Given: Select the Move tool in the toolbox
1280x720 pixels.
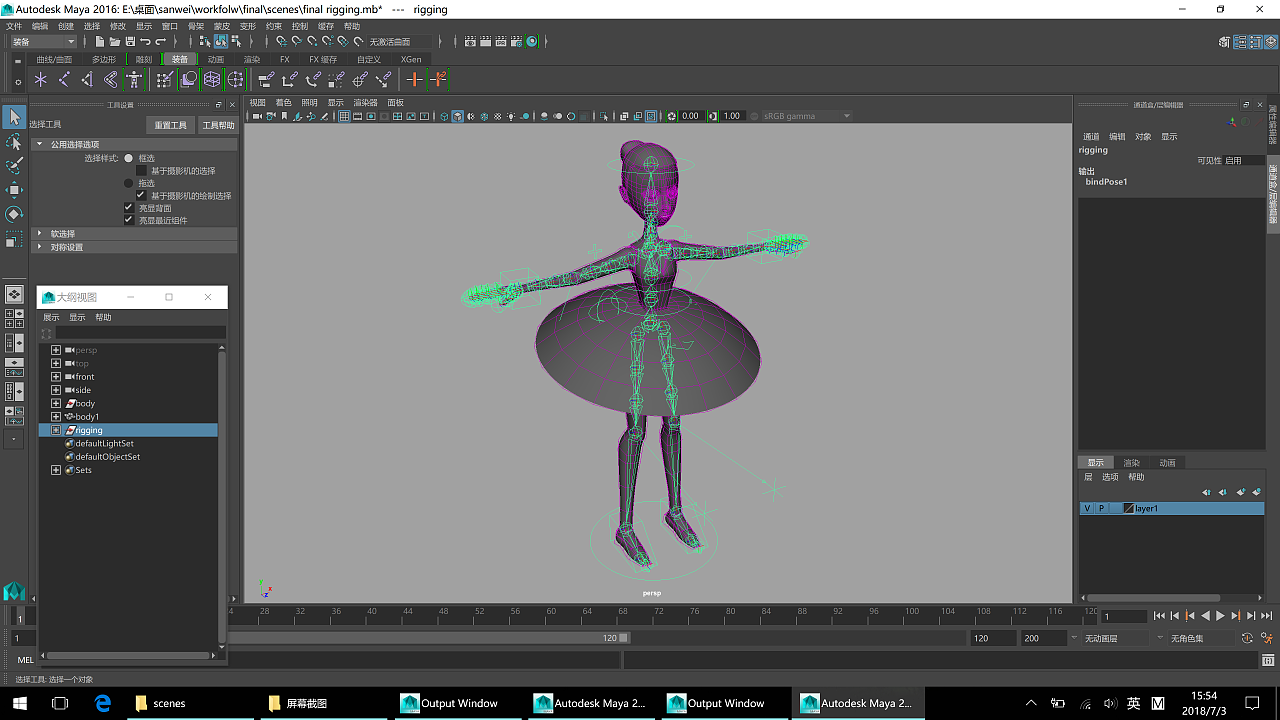Looking at the screenshot, I should click(14, 190).
